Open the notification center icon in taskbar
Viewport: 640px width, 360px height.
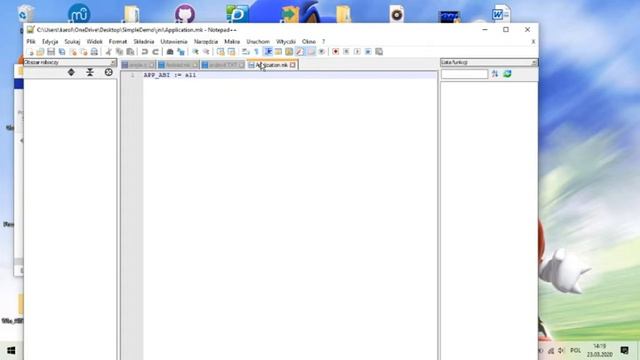tap(624, 351)
